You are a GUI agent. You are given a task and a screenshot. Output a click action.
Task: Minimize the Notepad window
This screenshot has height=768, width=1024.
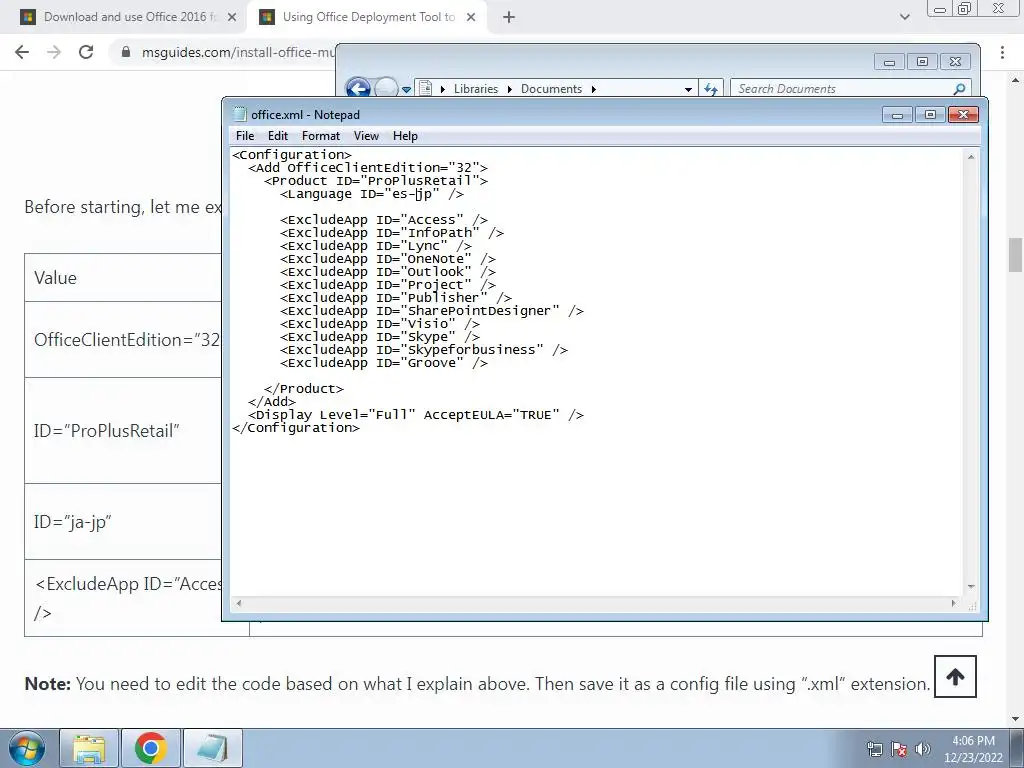897,115
